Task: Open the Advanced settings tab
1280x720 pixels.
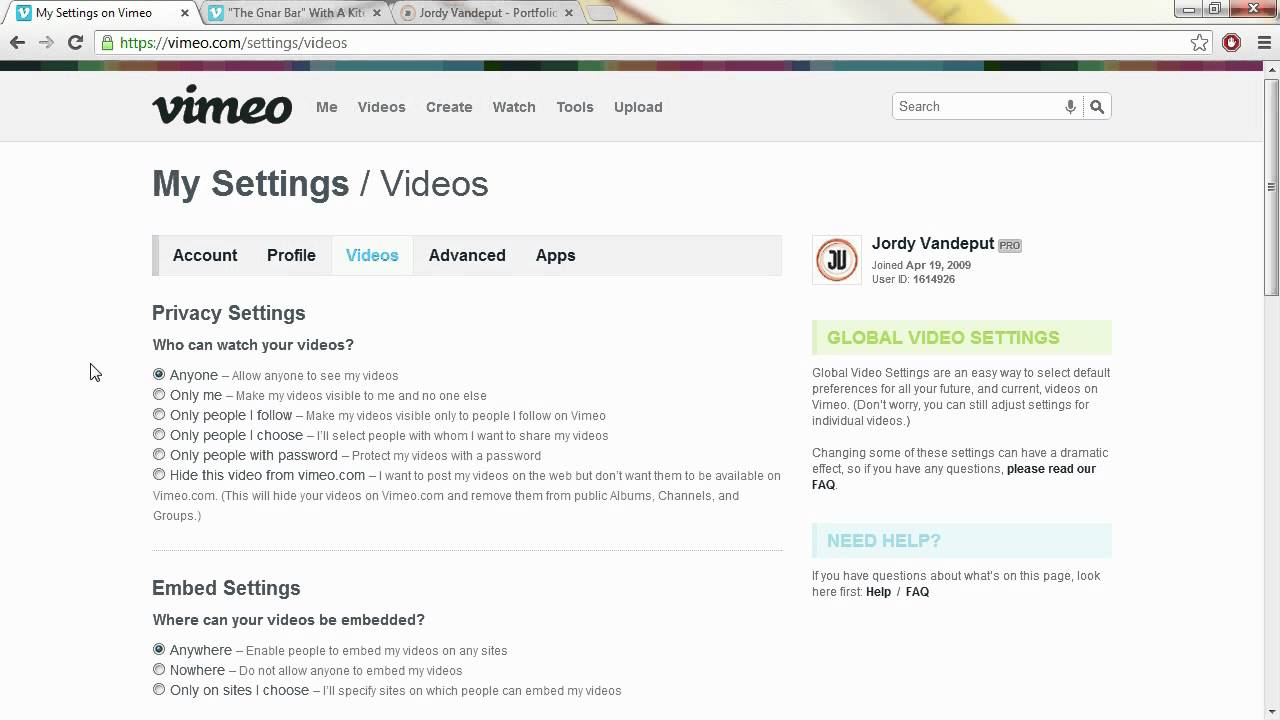Action: pos(467,255)
